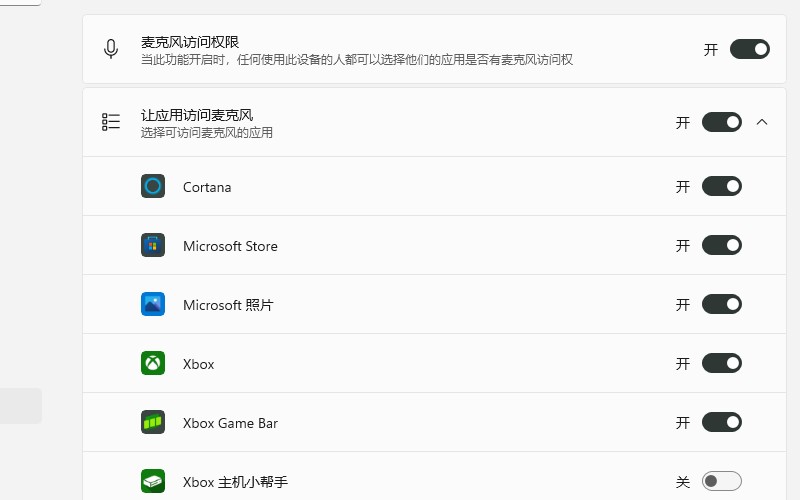Click the list icon beside 让应用访问麦克风
Viewport: 800px width, 500px height.
[x=111, y=122]
